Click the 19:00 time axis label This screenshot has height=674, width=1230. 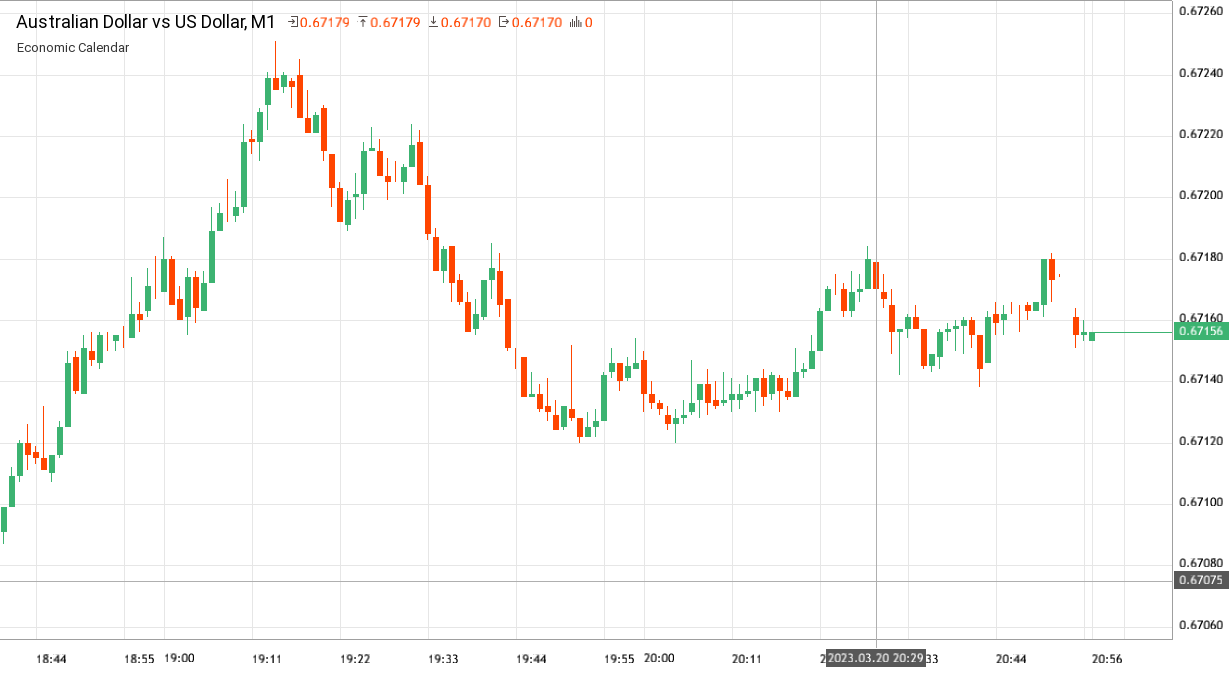click(x=179, y=659)
